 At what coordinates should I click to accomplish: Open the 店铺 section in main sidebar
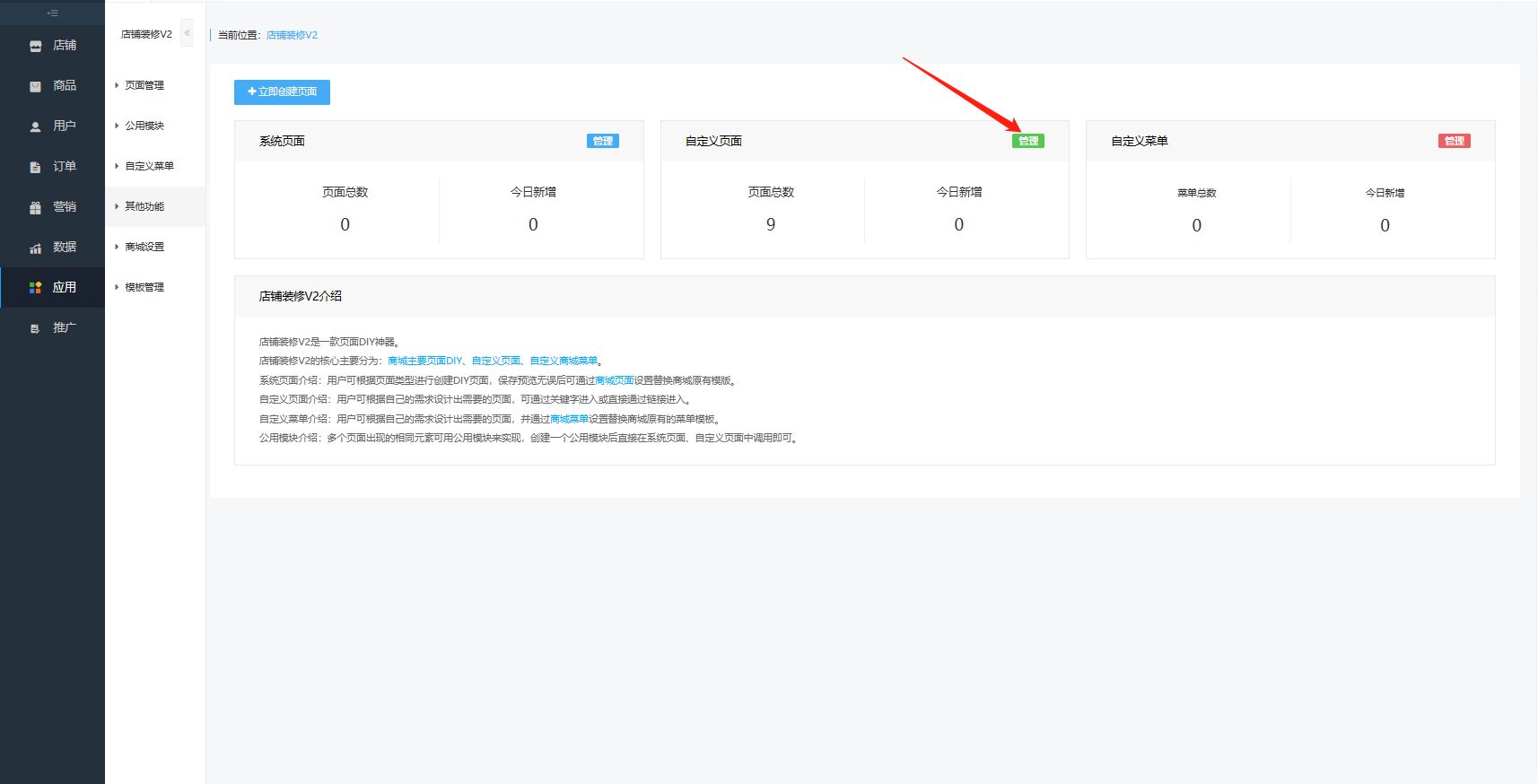pyautogui.click(x=52, y=45)
